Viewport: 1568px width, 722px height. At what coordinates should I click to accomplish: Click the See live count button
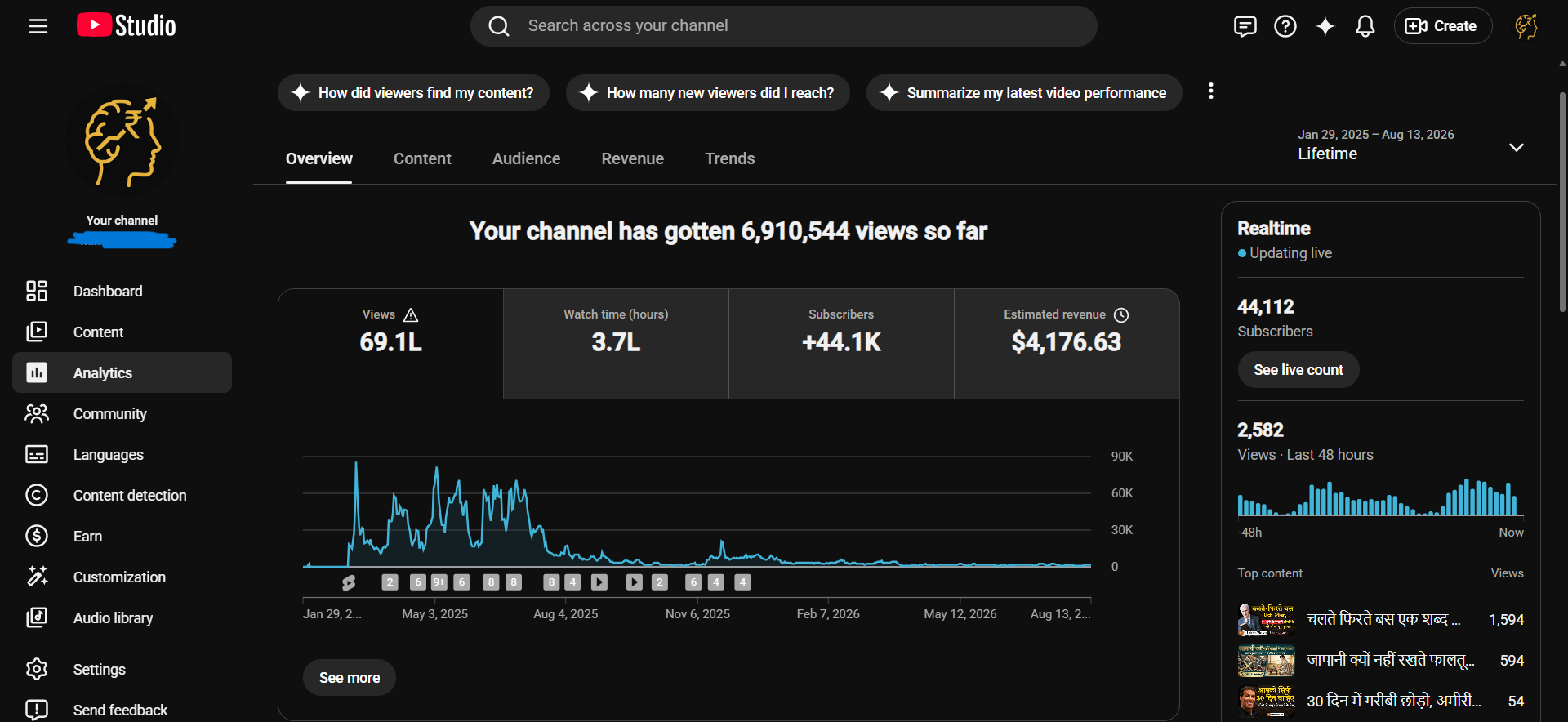coord(1298,370)
